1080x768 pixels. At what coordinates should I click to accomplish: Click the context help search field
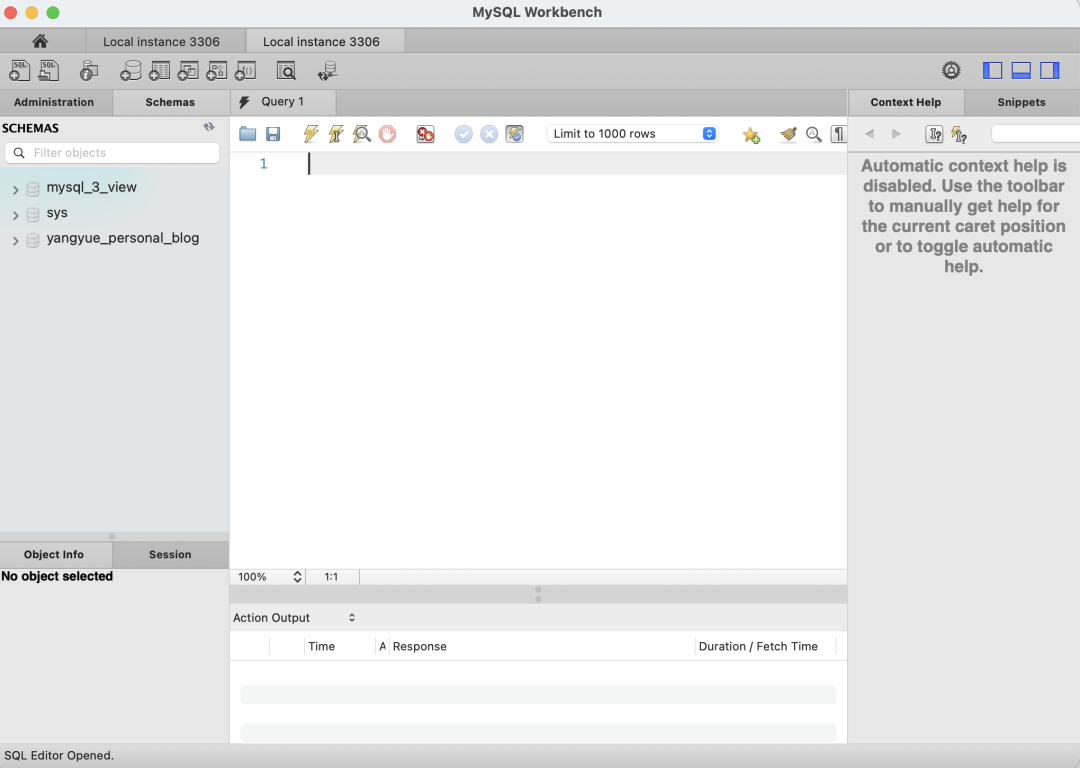[x=1035, y=134]
